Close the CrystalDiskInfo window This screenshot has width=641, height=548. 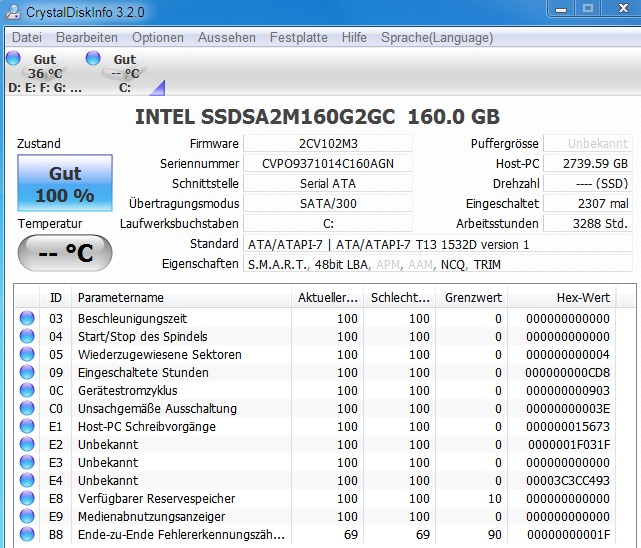(622, 8)
